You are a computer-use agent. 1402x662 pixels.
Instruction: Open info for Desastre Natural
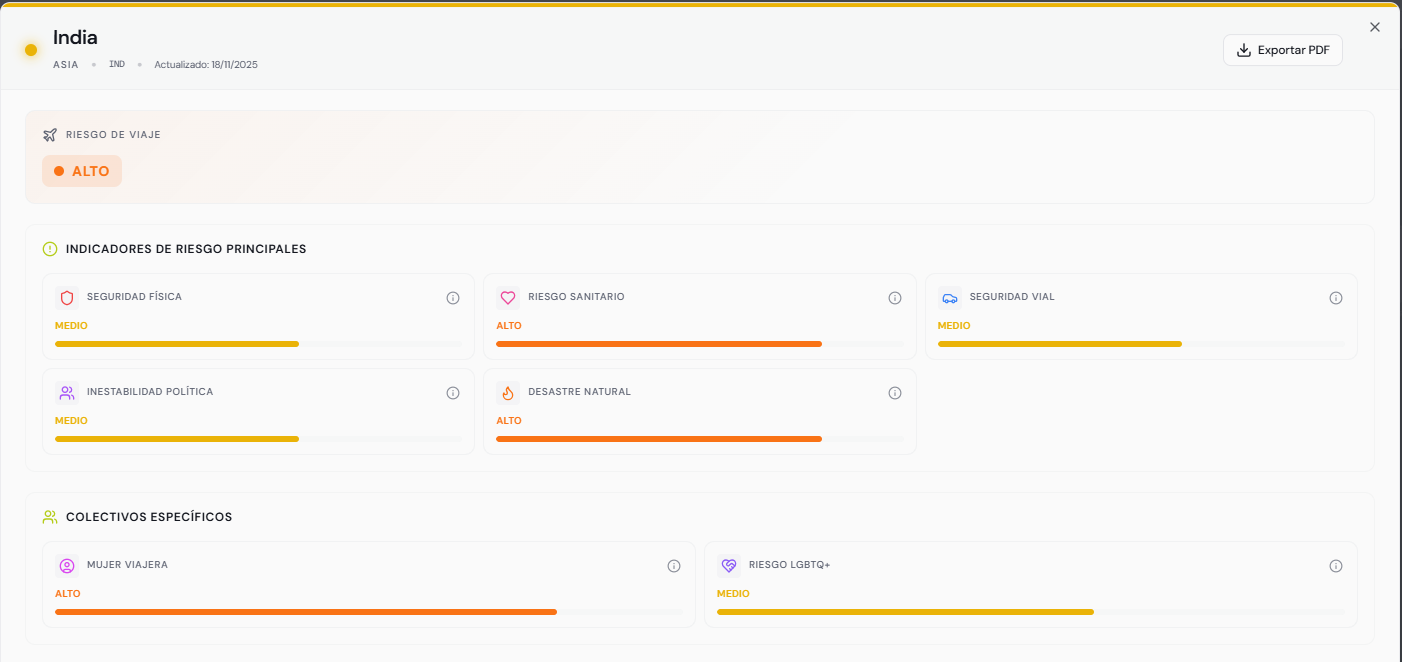coord(895,393)
